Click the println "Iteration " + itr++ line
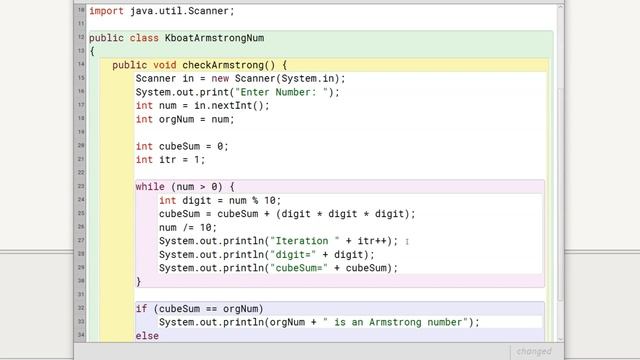Screen dimensions: 640x360 278,241
